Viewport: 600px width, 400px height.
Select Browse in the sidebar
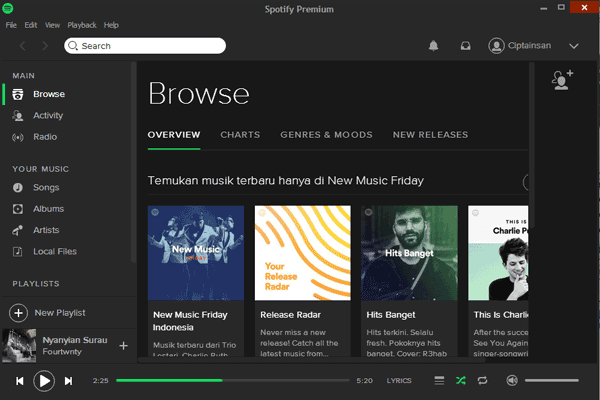coord(49,94)
